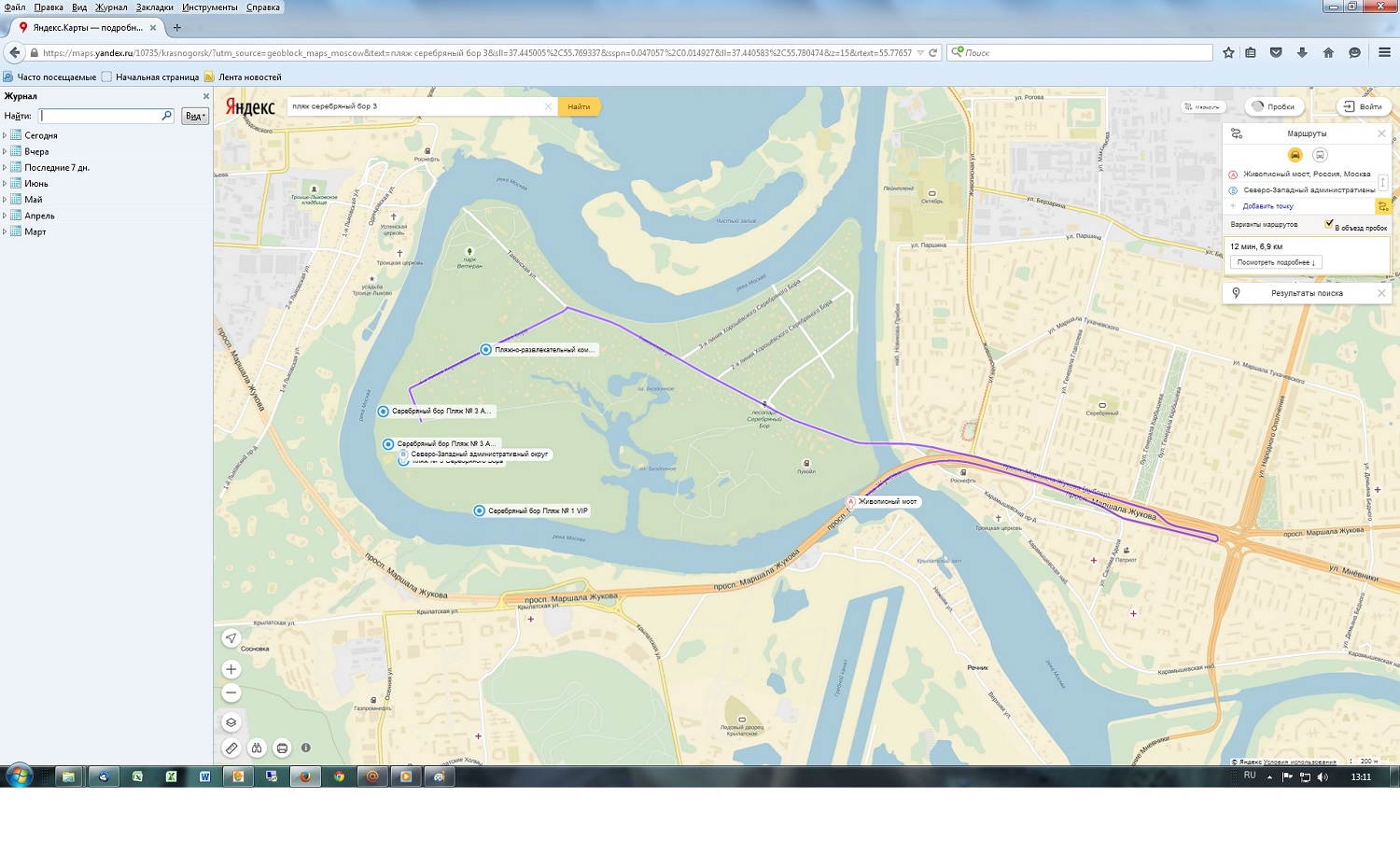Click Добавить точку link
The height and width of the screenshot is (853, 1400).
pos(1267,206)
